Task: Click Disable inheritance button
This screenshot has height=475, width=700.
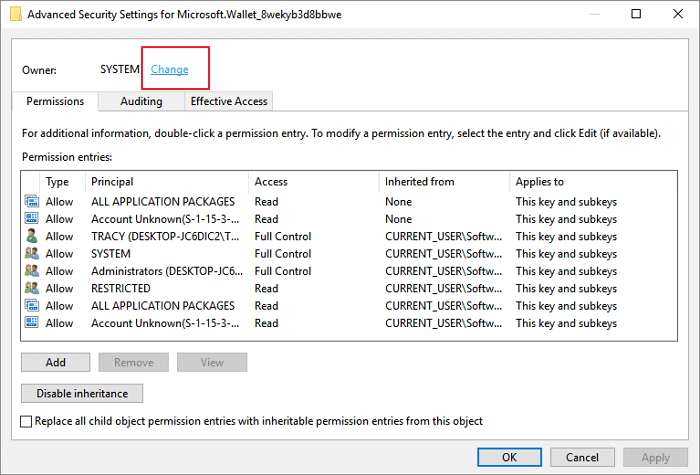Action: click(x=82, y=393)
